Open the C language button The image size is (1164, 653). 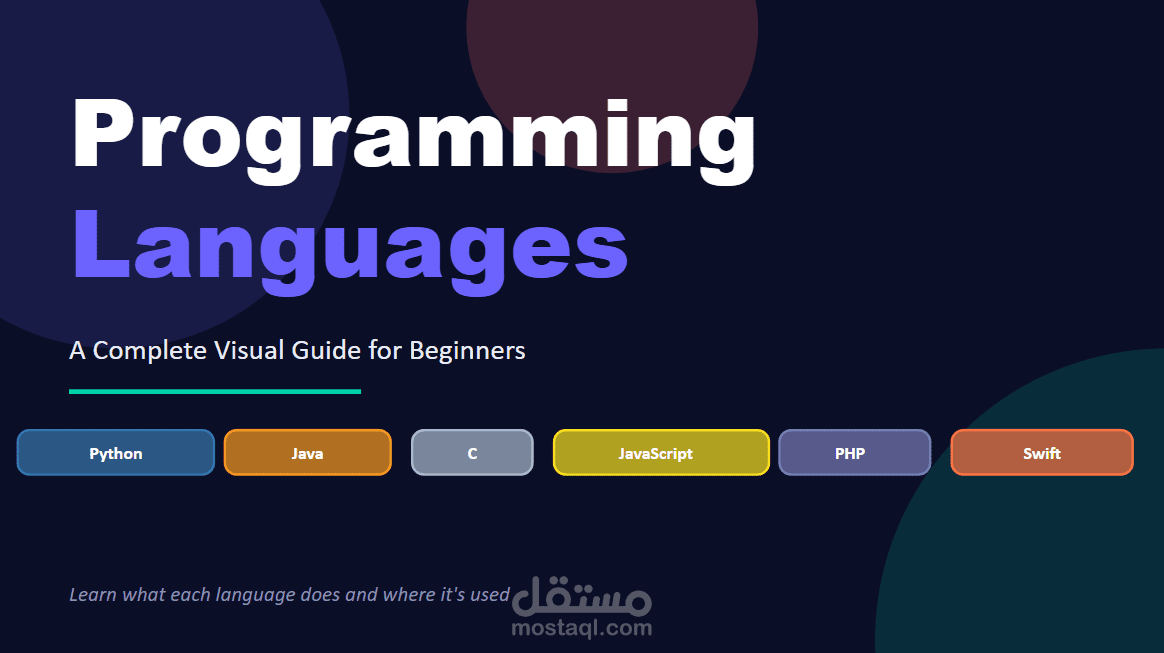click(x=472, y=453)
